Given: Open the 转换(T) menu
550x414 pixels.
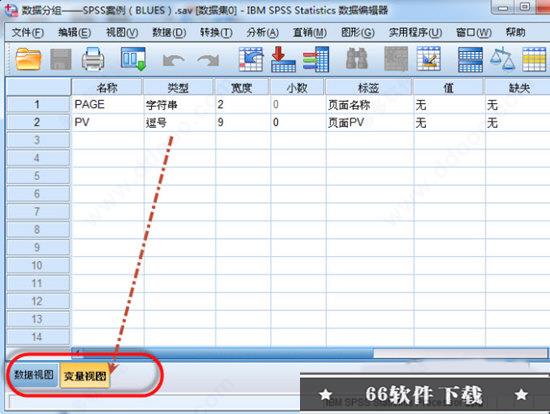Looking at the screenshot, I should (216, 33).
